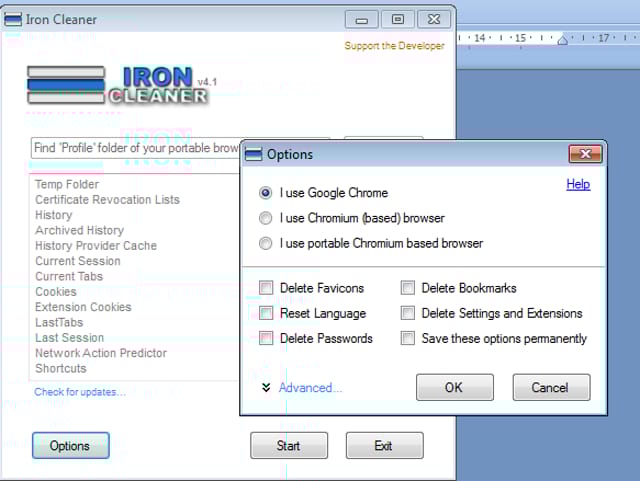Select 'Extension Cookies' in the list
The height and width of the screenshot is (481, 640).
pyautogui.click(x=83, y=307)
